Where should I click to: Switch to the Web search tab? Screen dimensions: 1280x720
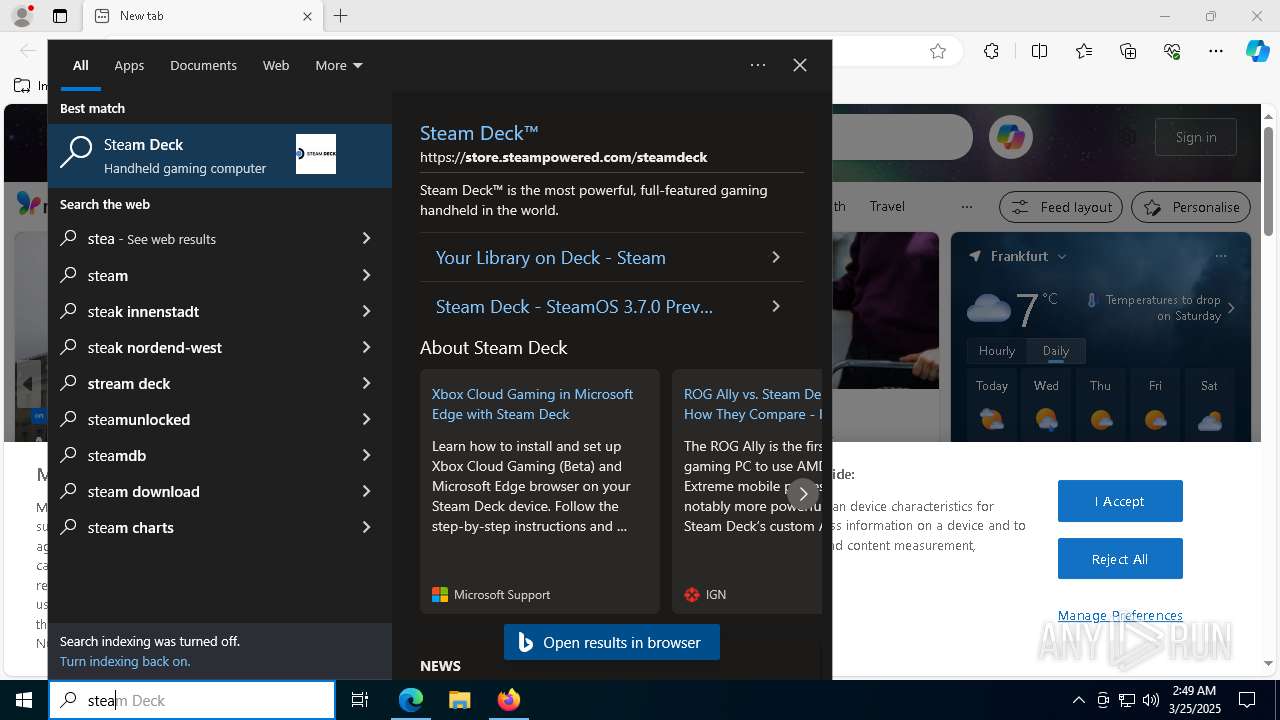276,65
